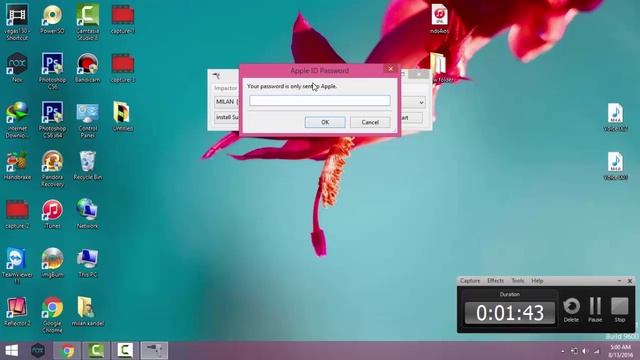
Task: Click the Apple ID password field
Action: (320, 100)
